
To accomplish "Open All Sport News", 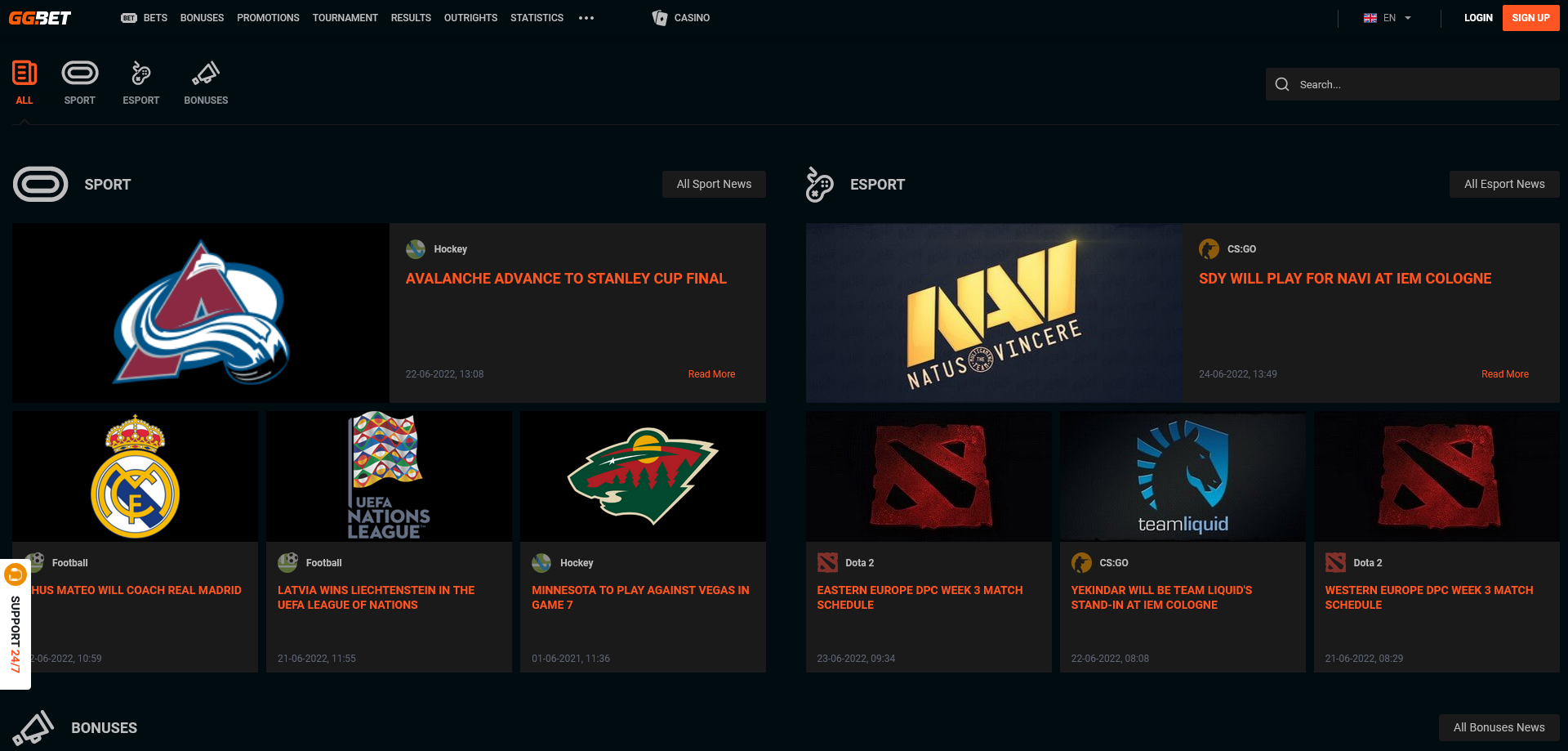I will pyautogui.click(x=714, y=184).
